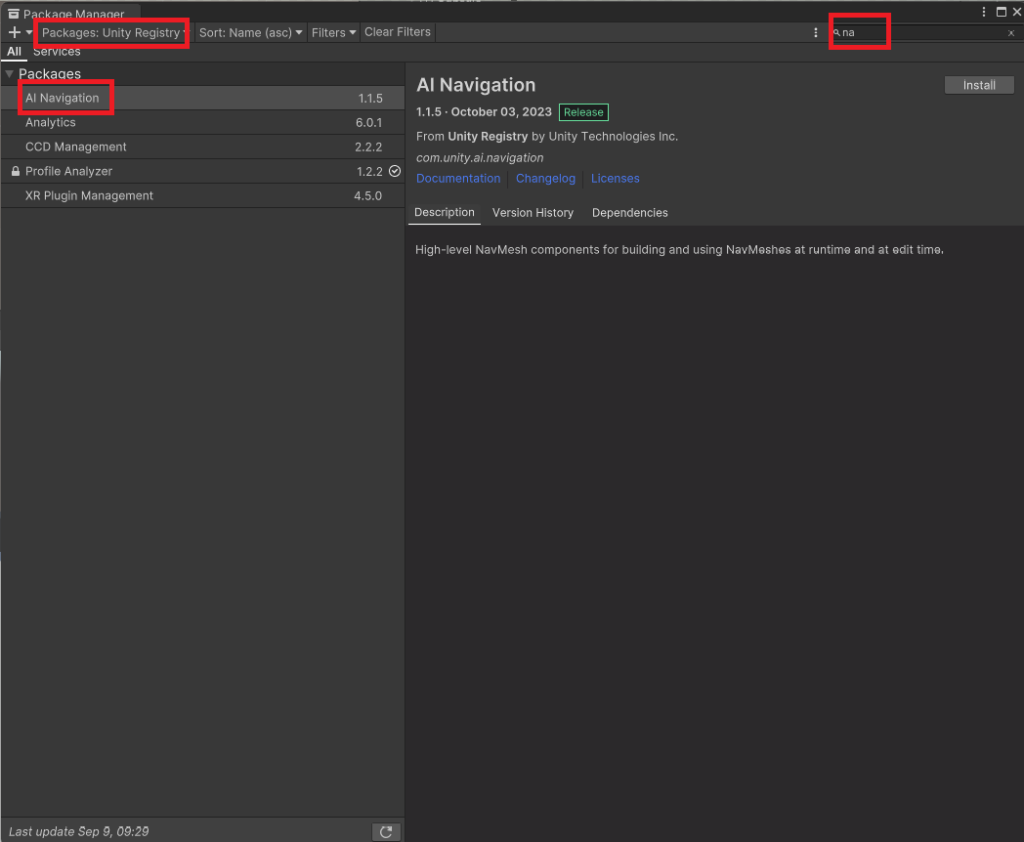This screenshot has height=842, width=1024.
Task: Switch to the Description tab
Action: point(444,212)
